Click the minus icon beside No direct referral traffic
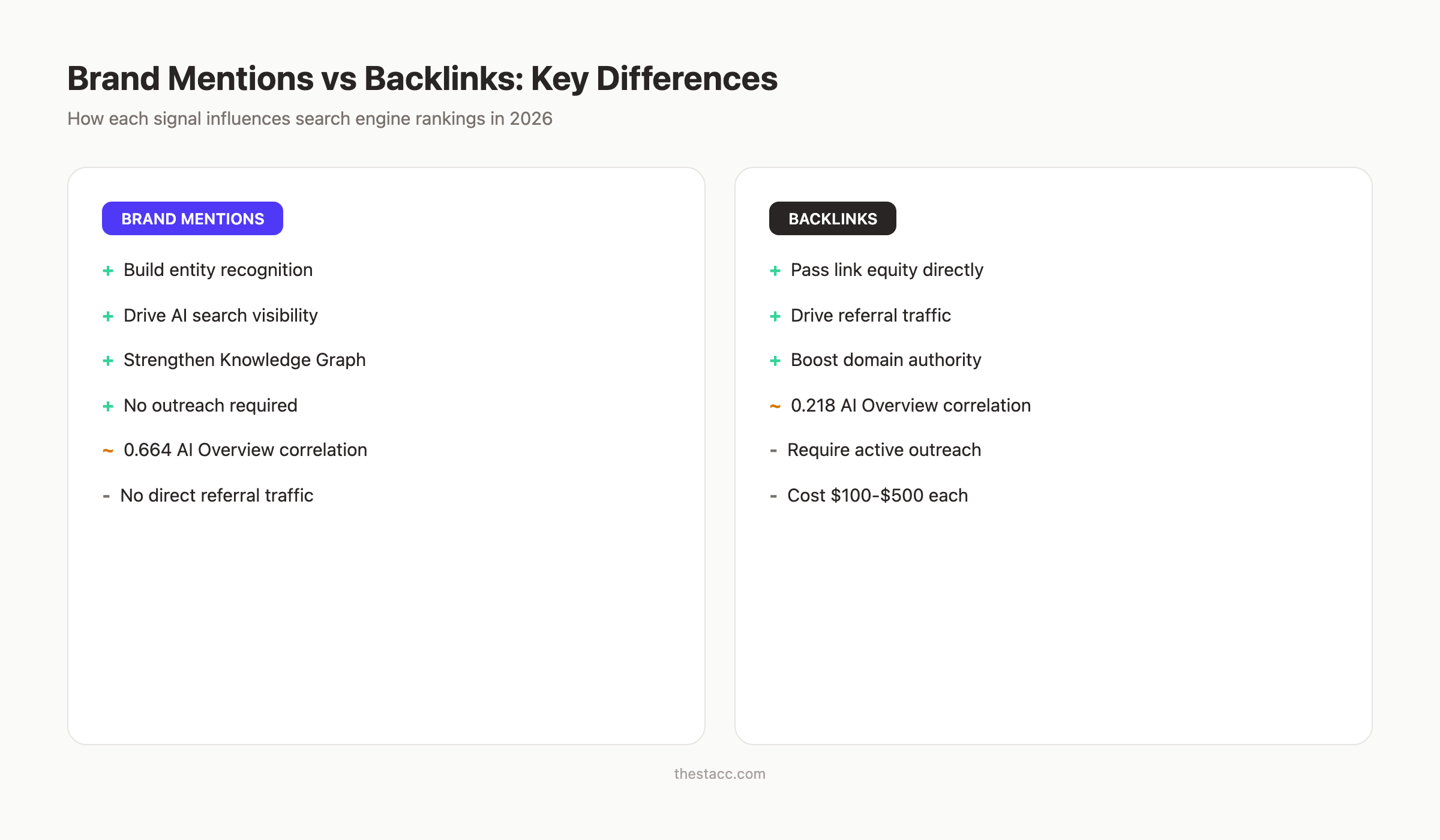Image resolution: width=1440 pixels, height=840 pixels. [x=108, y=496]
